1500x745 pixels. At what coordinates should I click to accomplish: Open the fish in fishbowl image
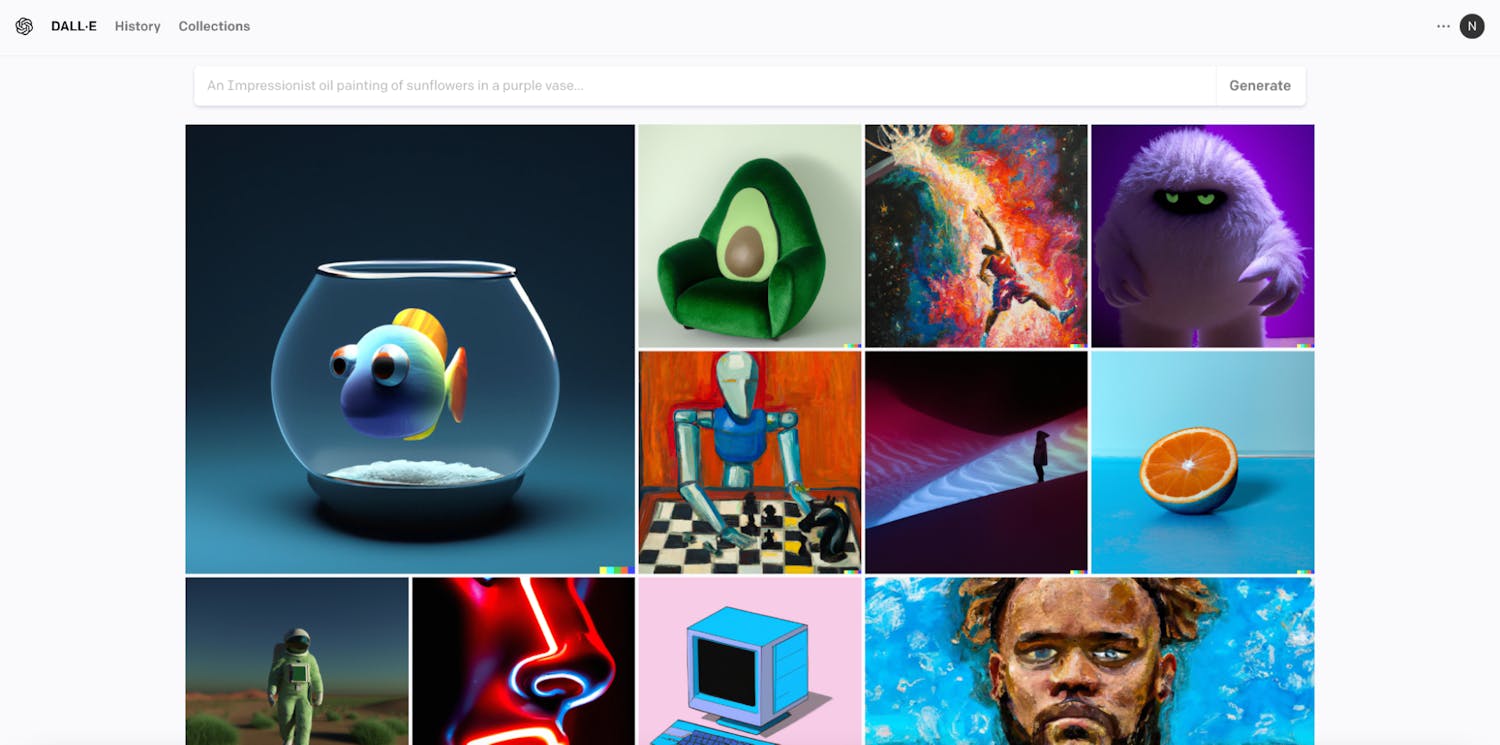(410, 349)
